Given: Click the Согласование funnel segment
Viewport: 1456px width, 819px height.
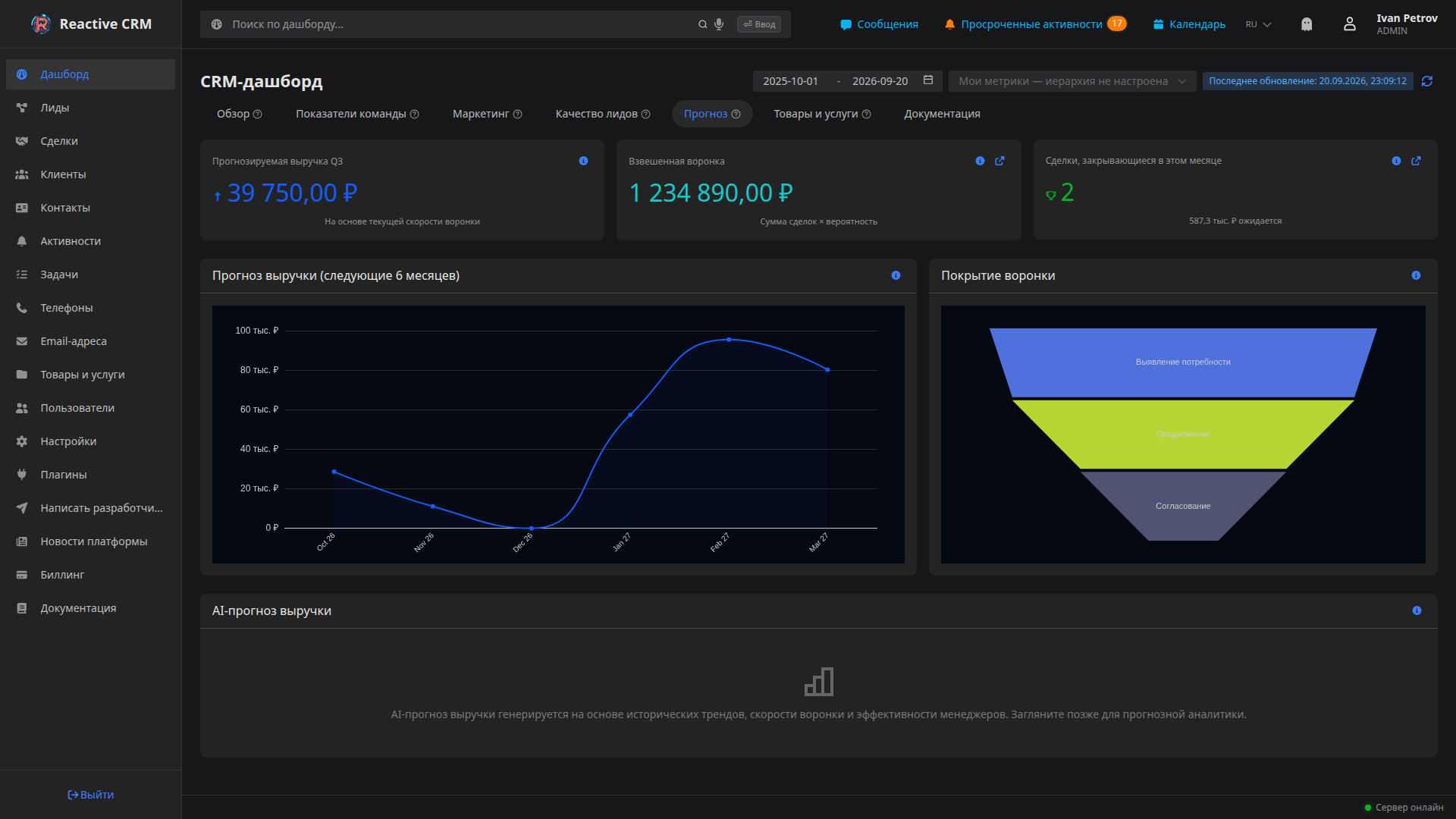Looking at the screenshot, I should pos(1183,506).
